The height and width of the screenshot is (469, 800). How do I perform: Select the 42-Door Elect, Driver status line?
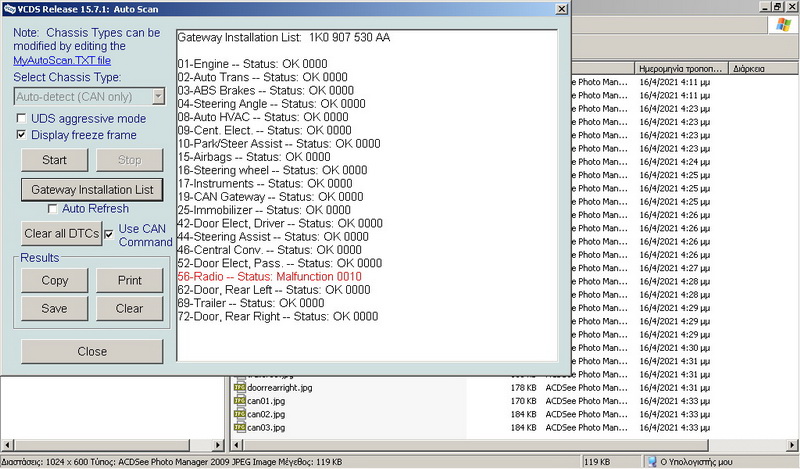(280, 223)
